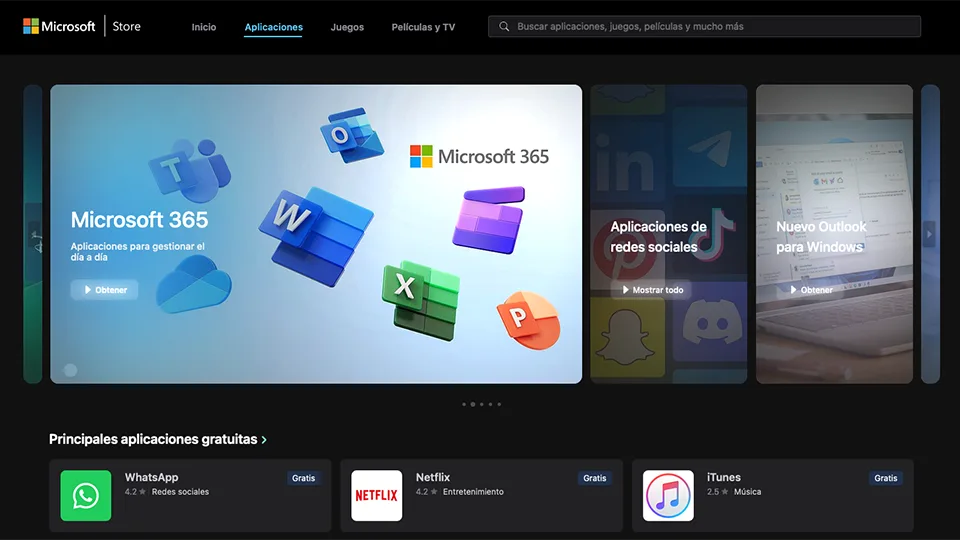The width and height of the screenshot is (960, 540).
Task: Click Gratis badge on WhatsApp card
Action: click(303, 478)
